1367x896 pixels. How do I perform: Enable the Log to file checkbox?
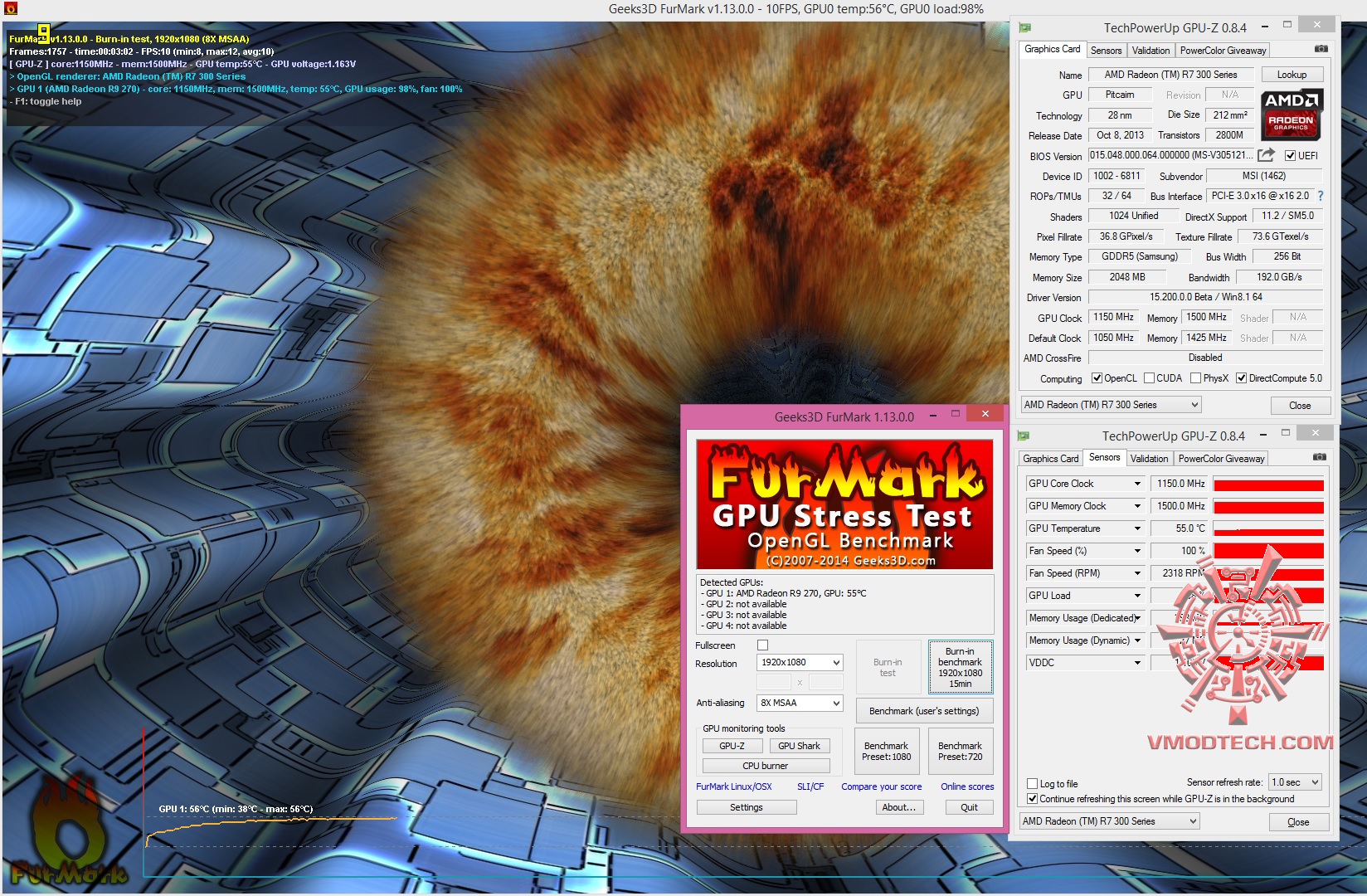1032,783
